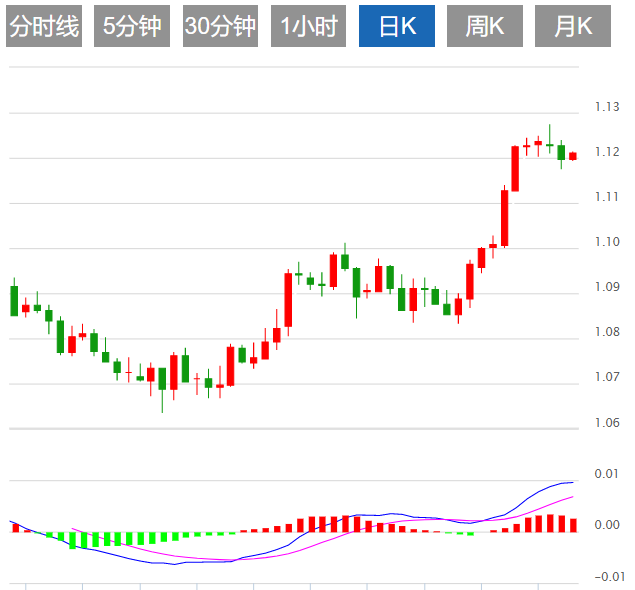Switch to the 1小时 chart tab
Screen dimensions: 635x590
click(309, 26)
